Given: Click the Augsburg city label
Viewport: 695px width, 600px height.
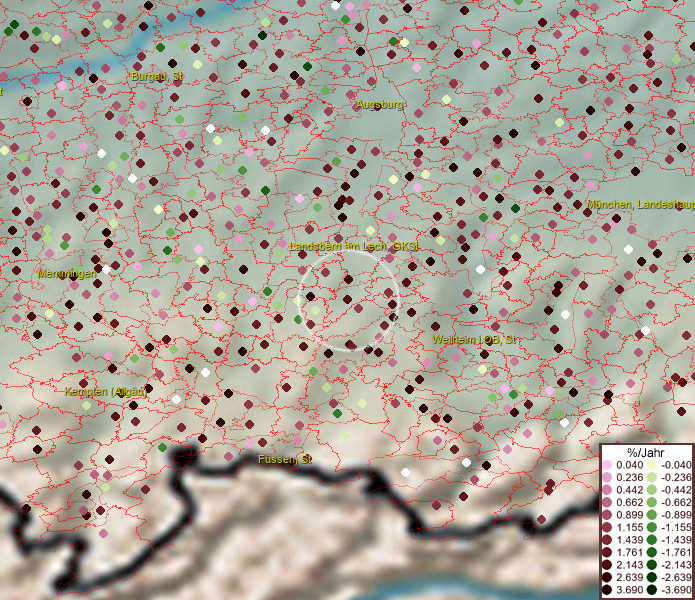Looking at the screenshot, I should (380, 104).
